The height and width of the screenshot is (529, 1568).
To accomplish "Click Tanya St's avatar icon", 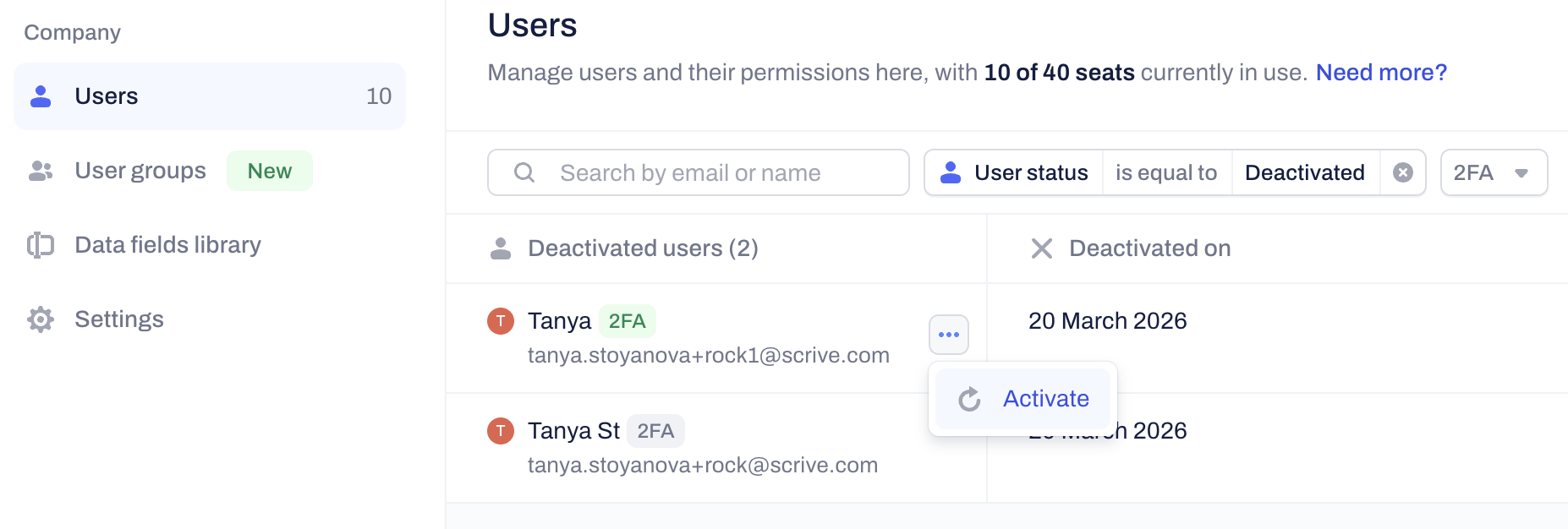I will click(x=501, y=431).
